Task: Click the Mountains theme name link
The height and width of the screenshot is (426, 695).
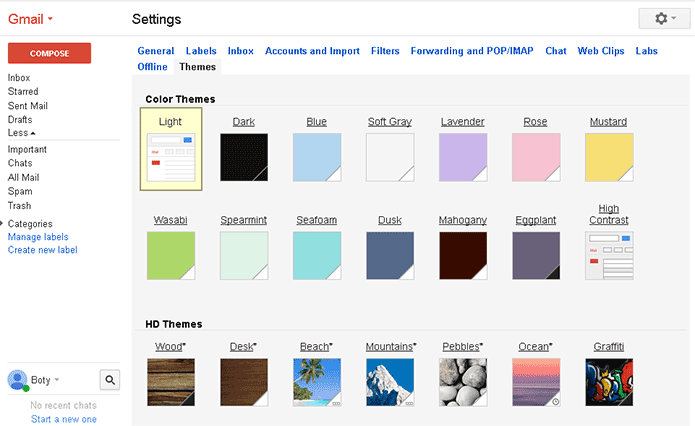Action: pyautogui.click(x=390, y=346)
